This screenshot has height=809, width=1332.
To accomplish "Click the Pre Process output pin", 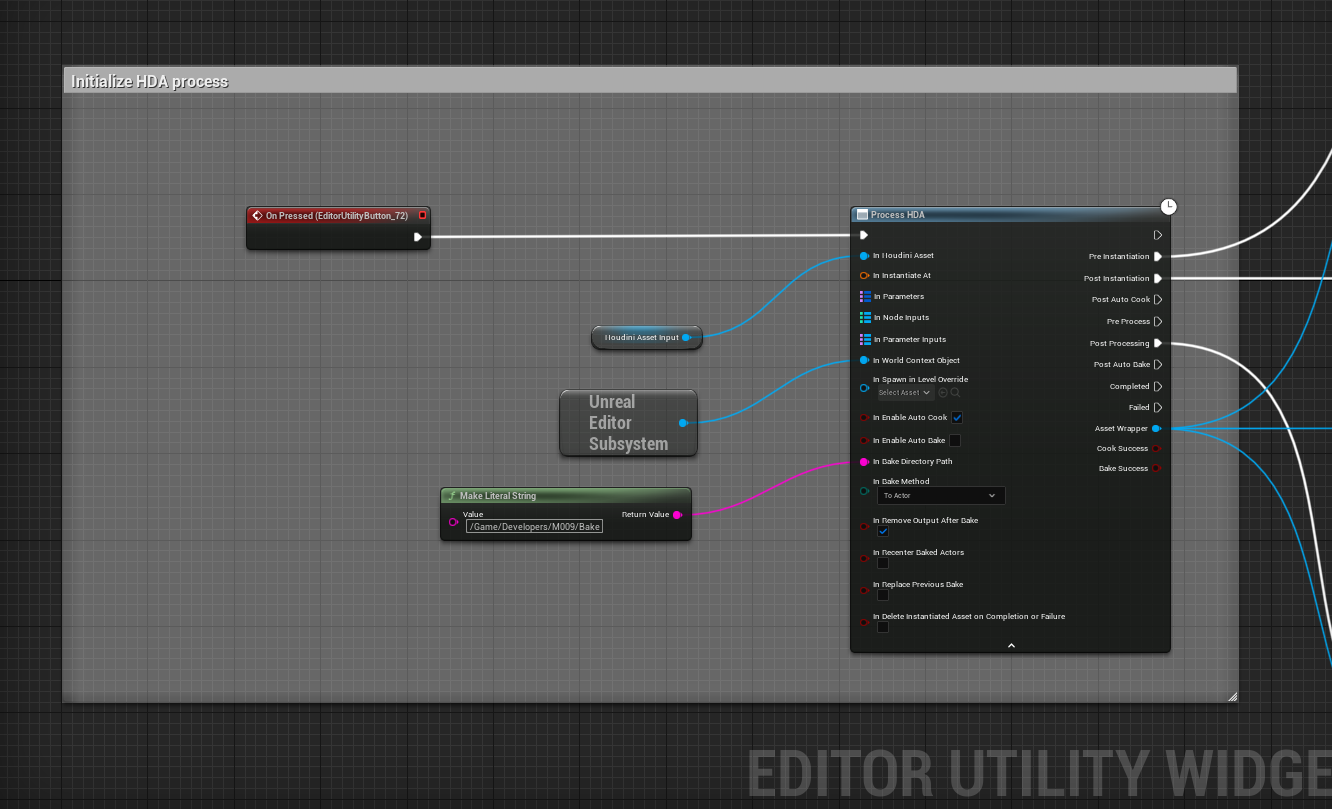I will [1157, 322].
